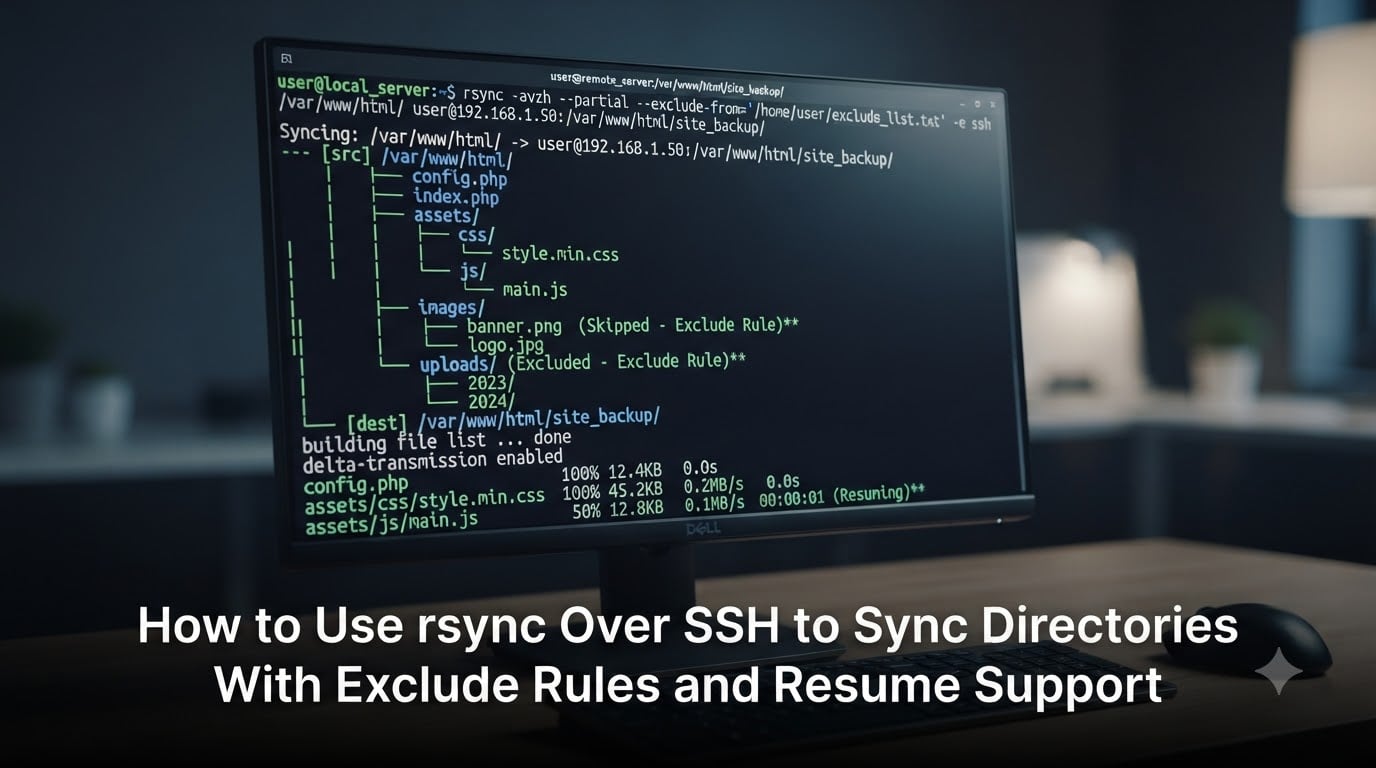Click the 50% 12.8KB progress value
The width and height of the screenshot is (1376, 768).
[617, 509]
